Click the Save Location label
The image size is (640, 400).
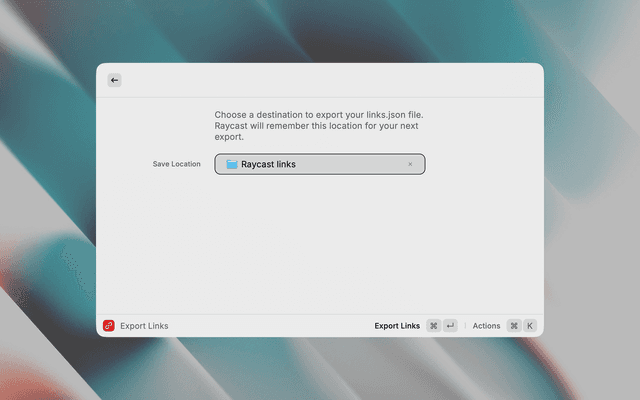(176, 164)
